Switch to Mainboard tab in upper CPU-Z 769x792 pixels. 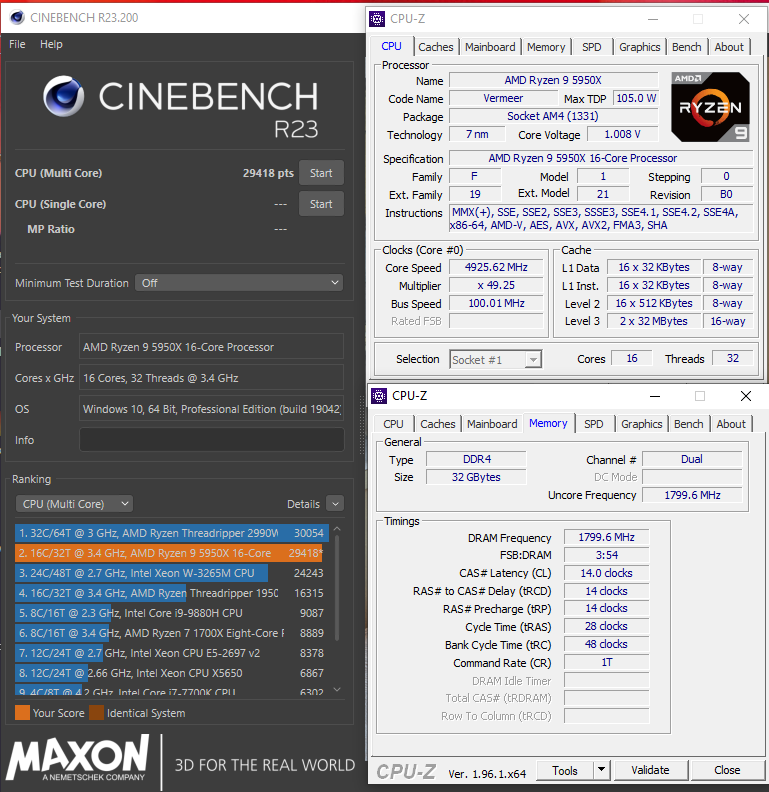[x=490, y=47]
